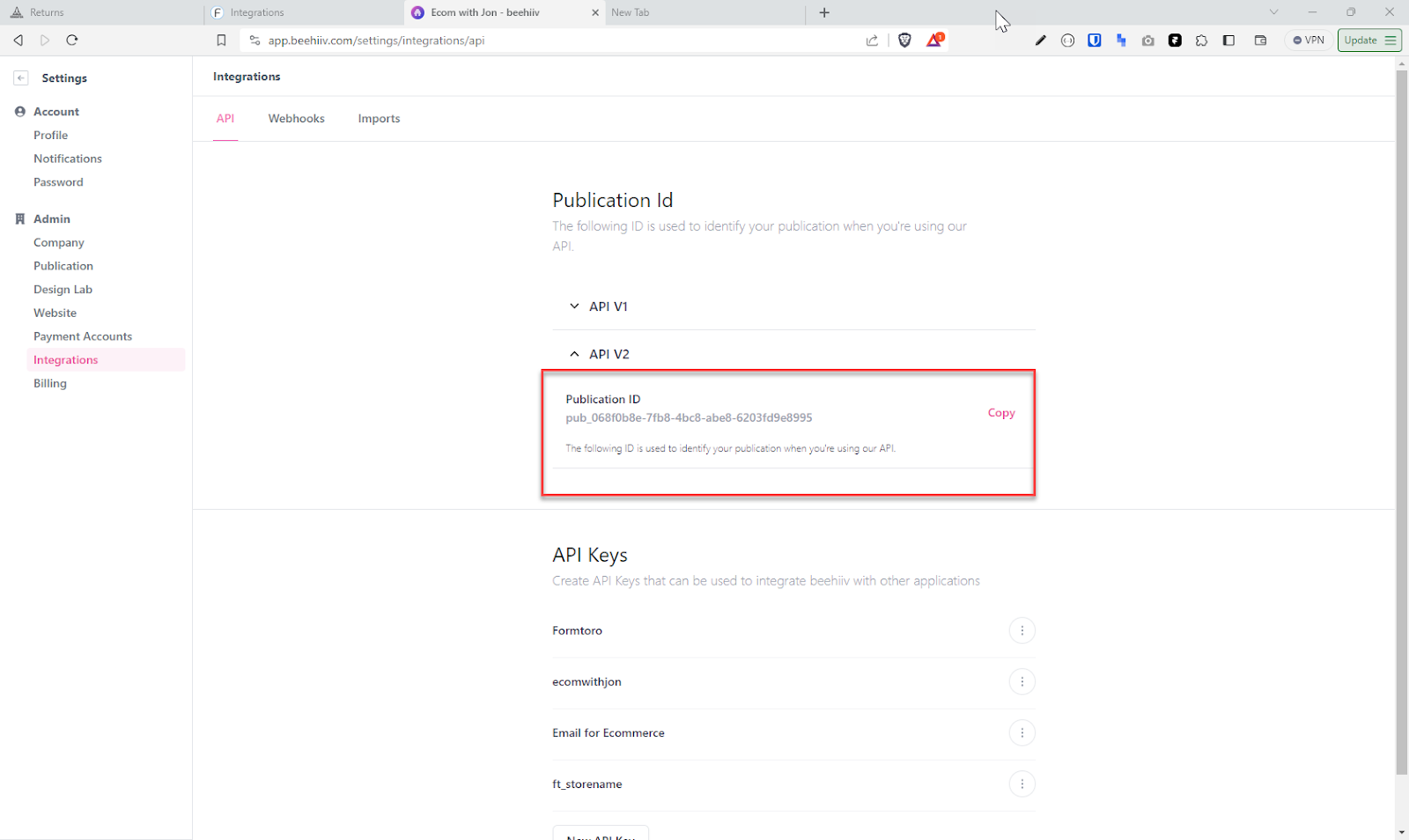Open Design Lab in sidebar

click(63, 290)
